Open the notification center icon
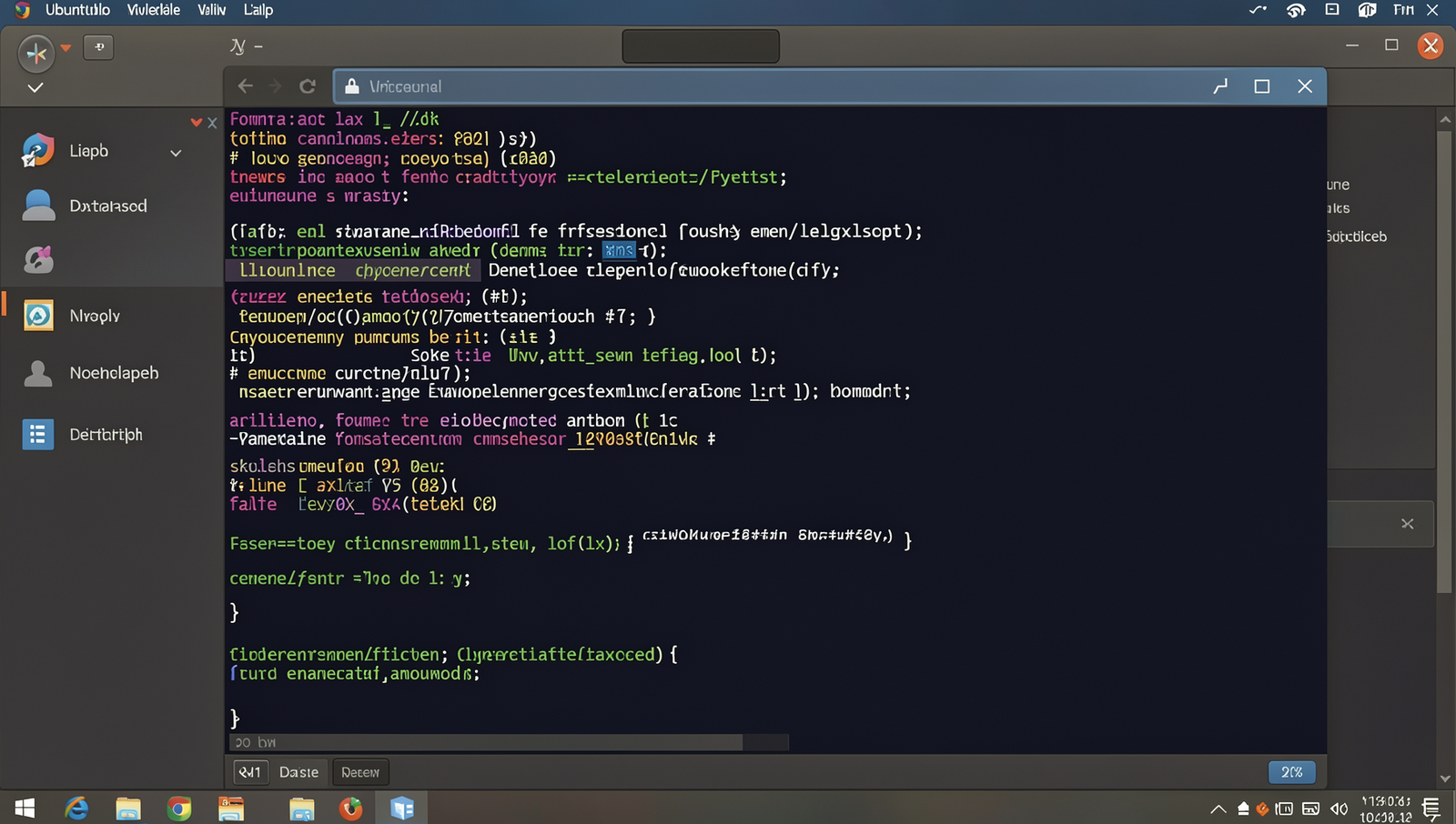This screenshot has width=1456, height=824. [x=1431, y=808]
